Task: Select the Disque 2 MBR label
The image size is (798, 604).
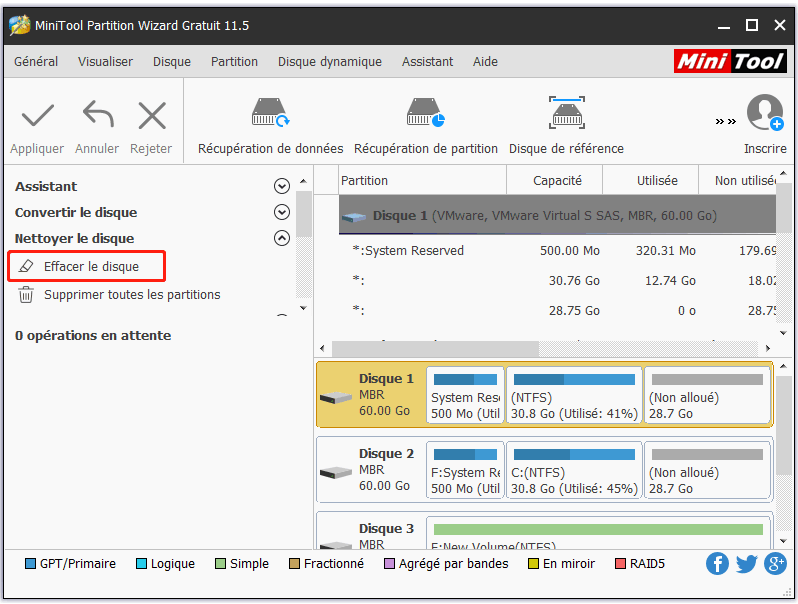Action: point(372,470)
